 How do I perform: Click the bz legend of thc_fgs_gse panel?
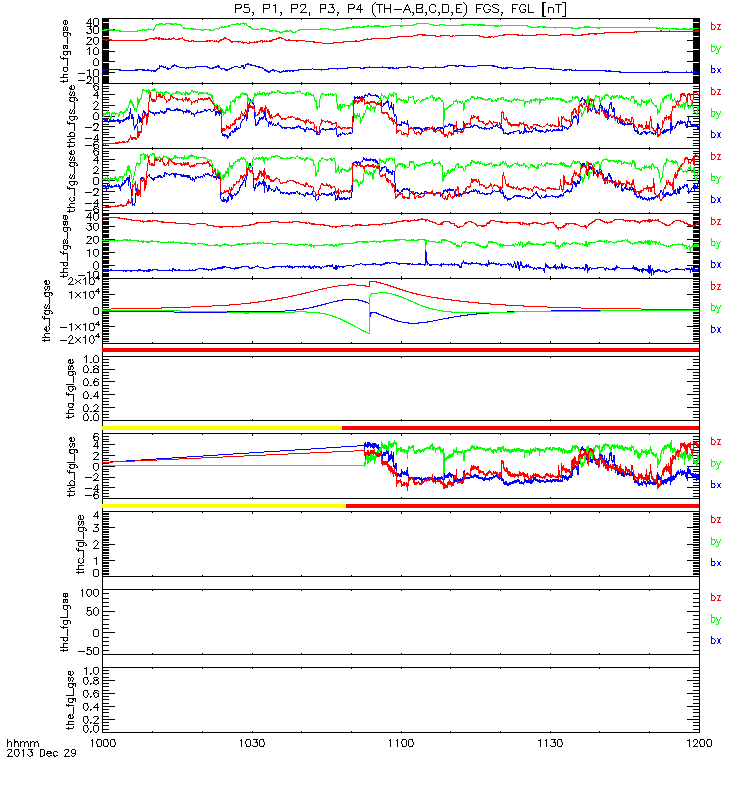[x=716, y=156]
